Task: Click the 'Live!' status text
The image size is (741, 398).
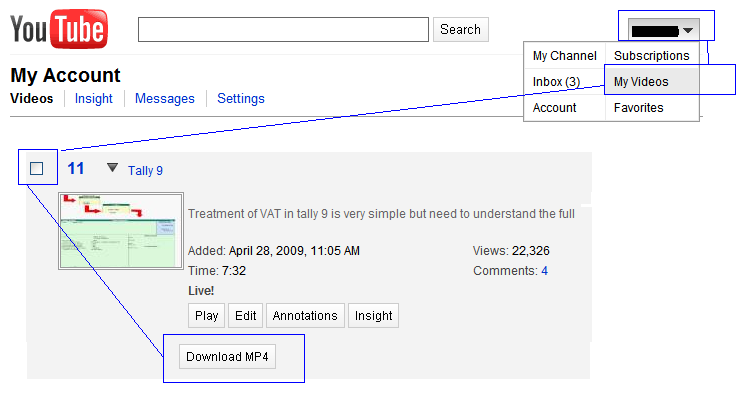Action: (x=201, y=291)
